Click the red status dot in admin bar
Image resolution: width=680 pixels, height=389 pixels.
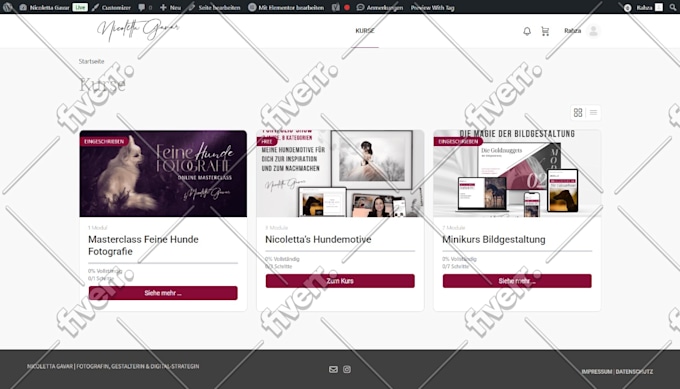347,7
